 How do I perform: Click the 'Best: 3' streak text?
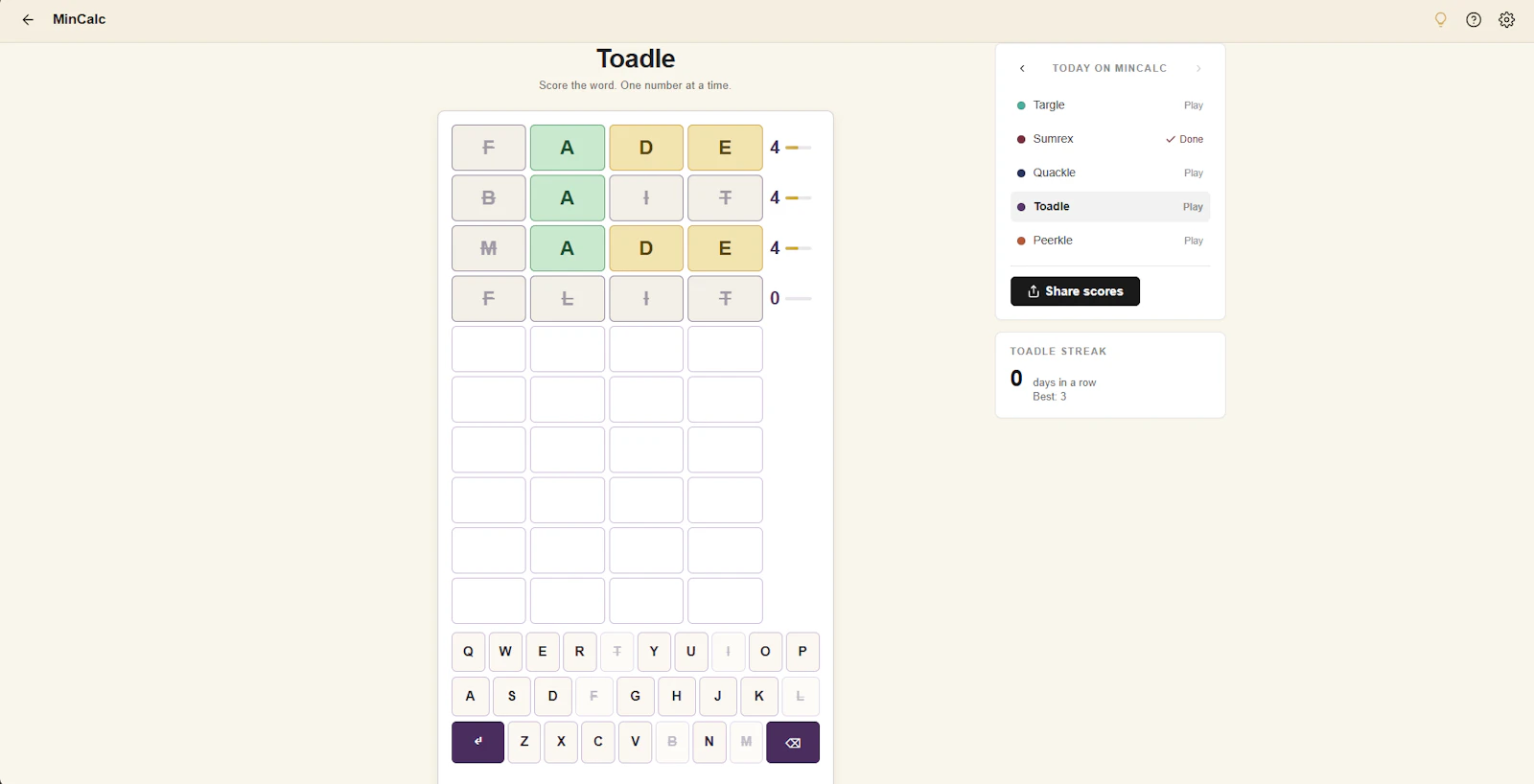1049,397
